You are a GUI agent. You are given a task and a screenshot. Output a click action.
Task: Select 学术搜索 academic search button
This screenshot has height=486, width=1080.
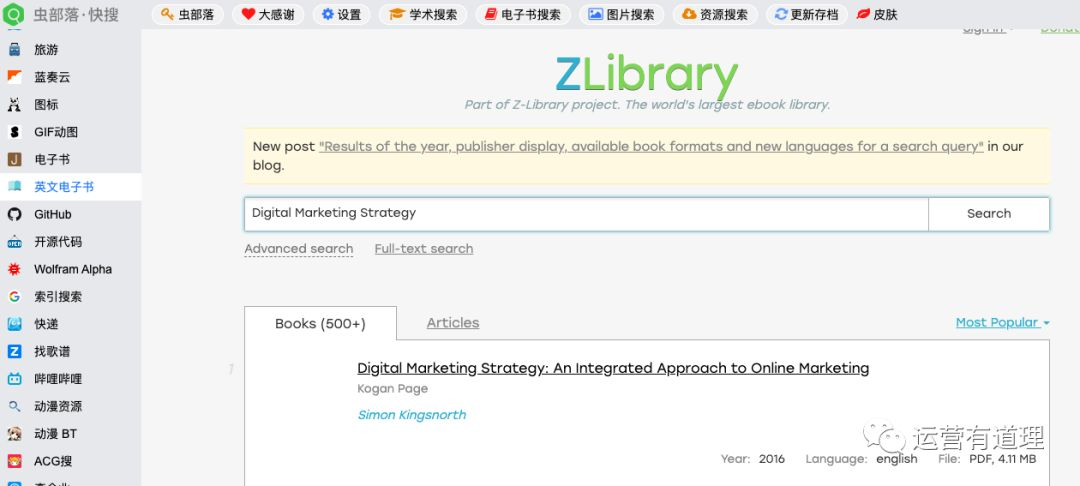pyautogui.click(x=423, y=14)
